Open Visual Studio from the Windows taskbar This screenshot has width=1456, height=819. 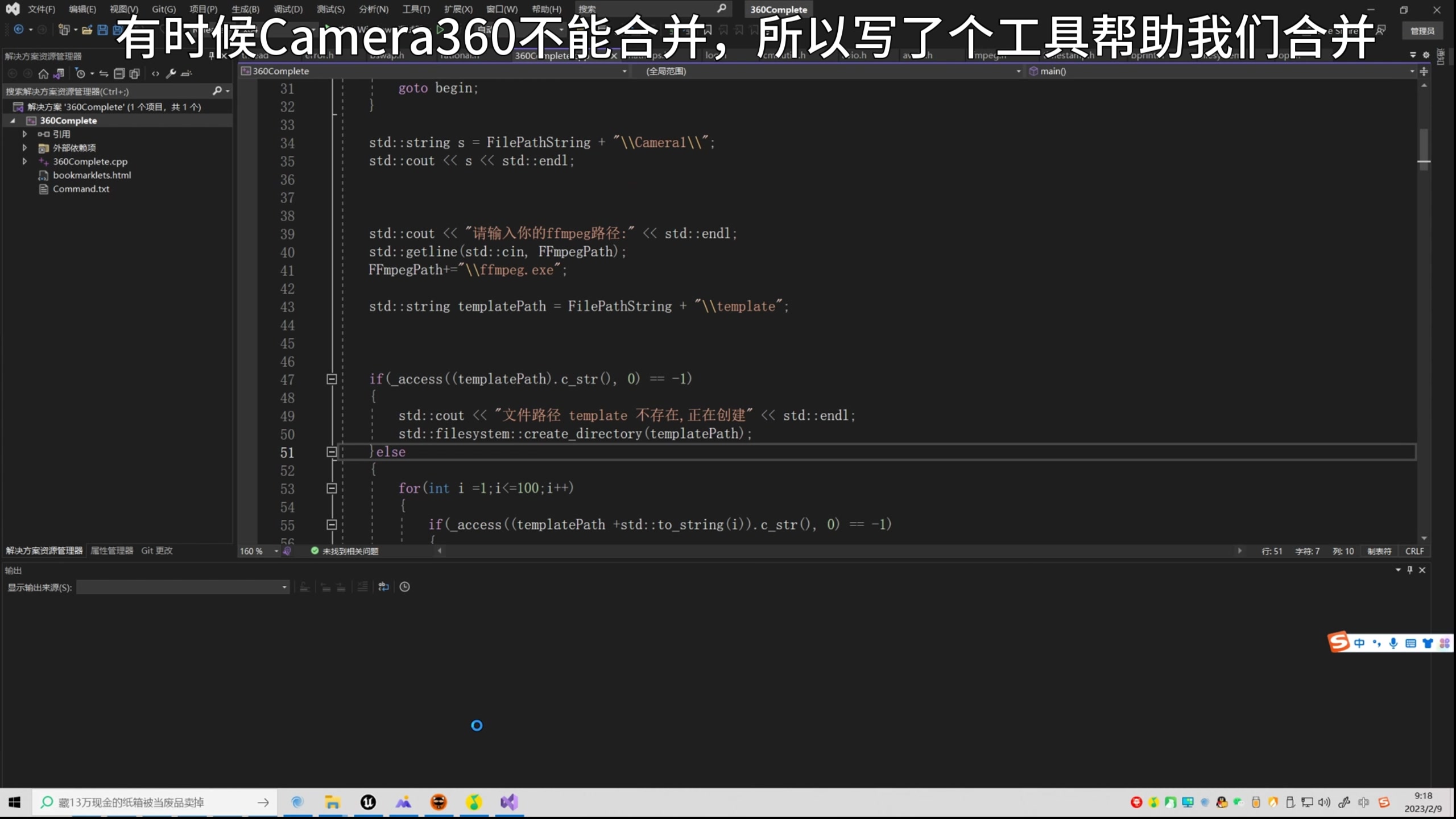click(x=509, y=803)
